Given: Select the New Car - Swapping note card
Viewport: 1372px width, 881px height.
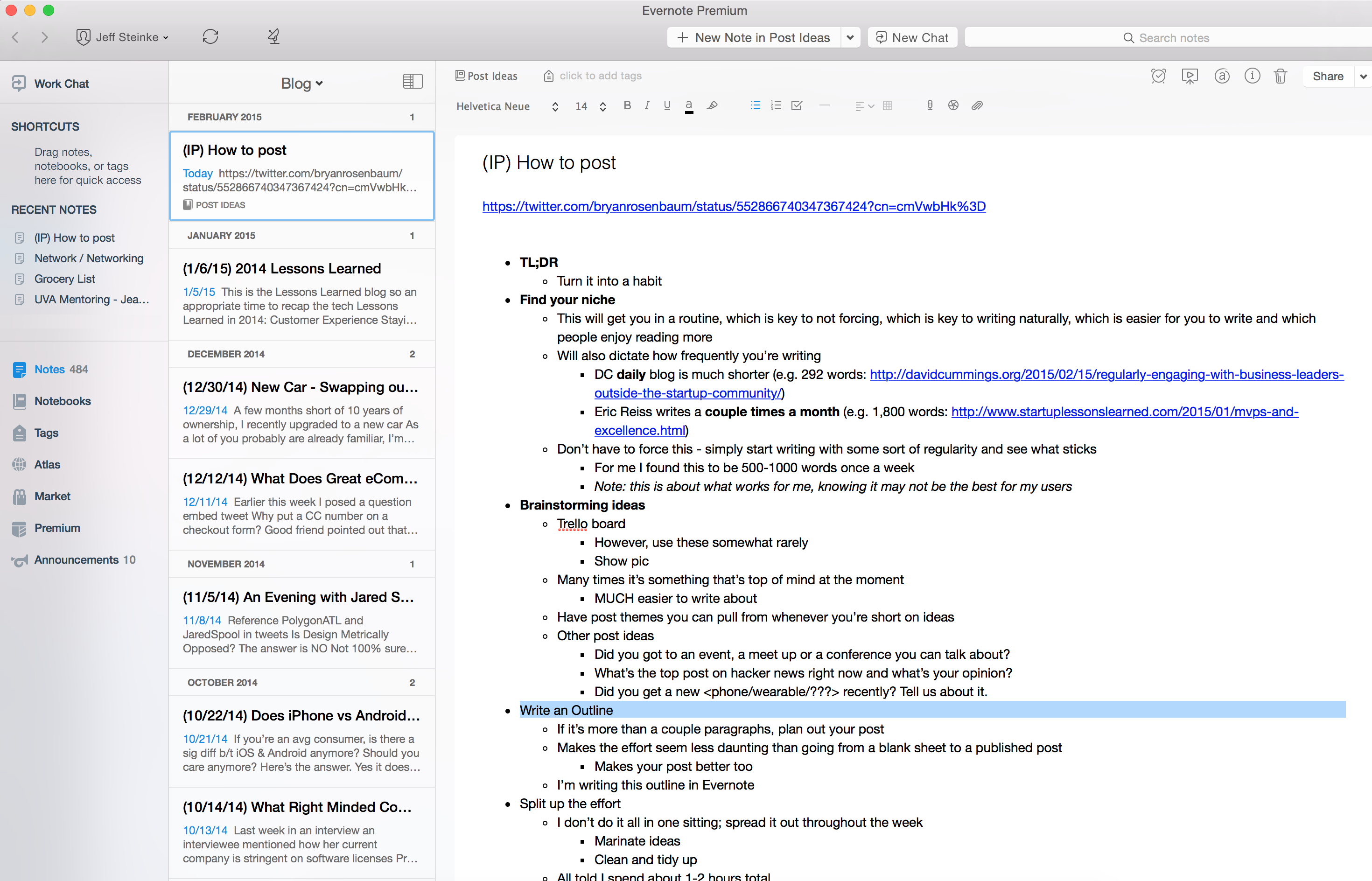Looking at the screenshot, I should [301, 413].
